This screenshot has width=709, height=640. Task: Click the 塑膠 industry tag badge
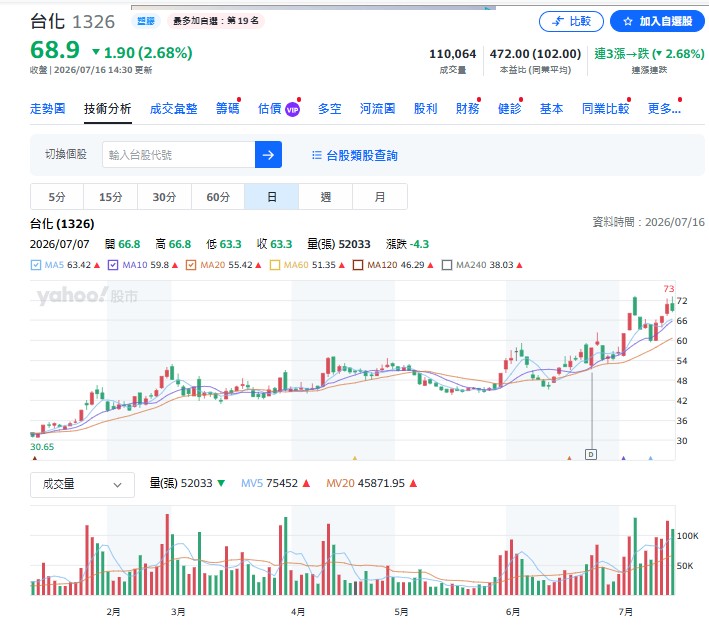[x=146, y=21]
